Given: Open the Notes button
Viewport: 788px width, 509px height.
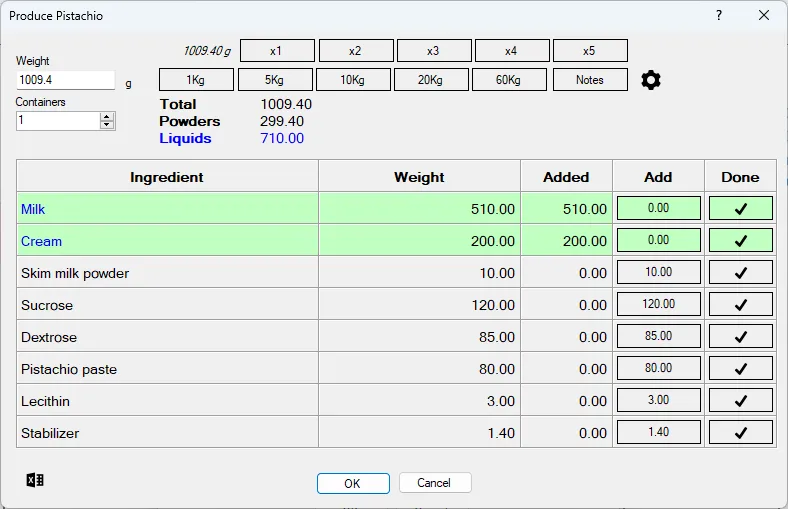Looking at the screenshot, I should click(590, 80).
